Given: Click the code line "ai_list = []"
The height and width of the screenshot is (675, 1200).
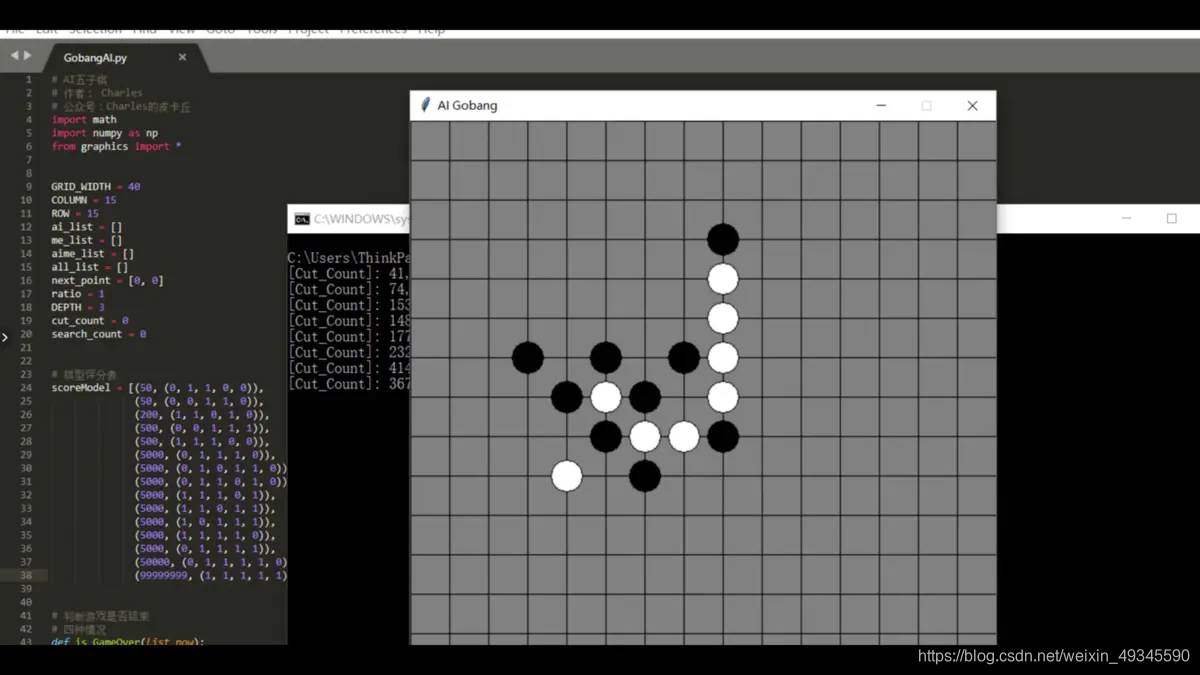Looking at the screenshot, I should (x=87, y=227).
